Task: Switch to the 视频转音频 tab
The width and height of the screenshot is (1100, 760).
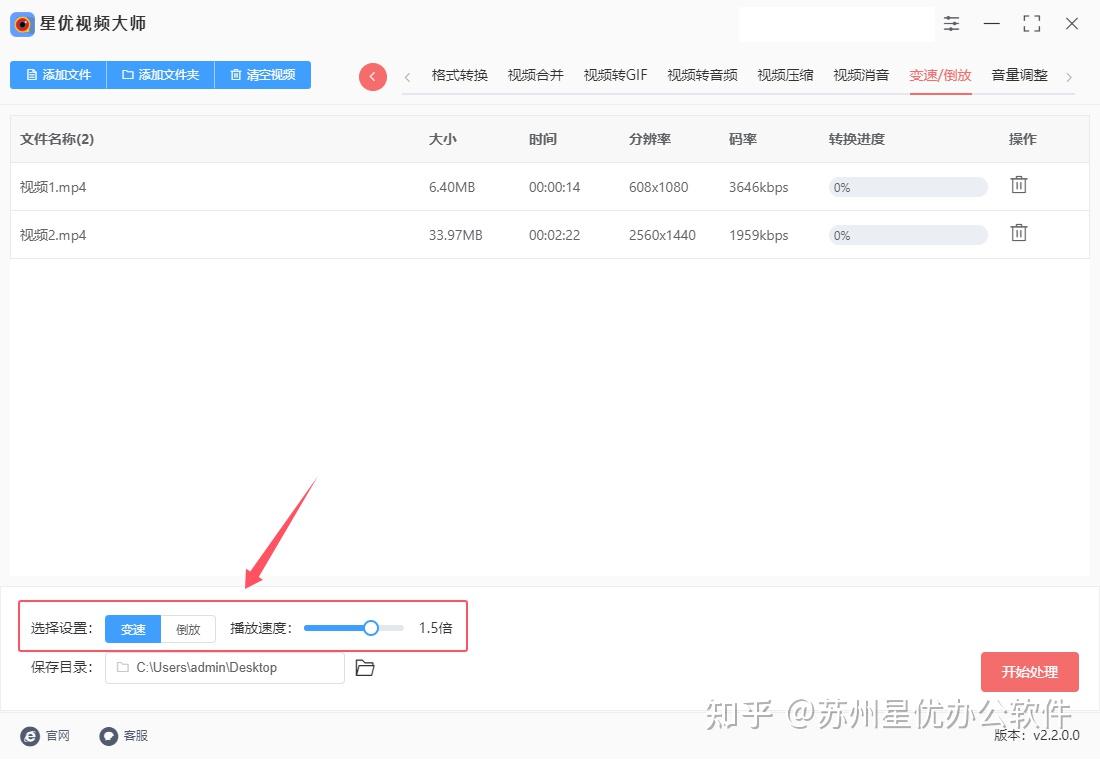Action: 702,75
